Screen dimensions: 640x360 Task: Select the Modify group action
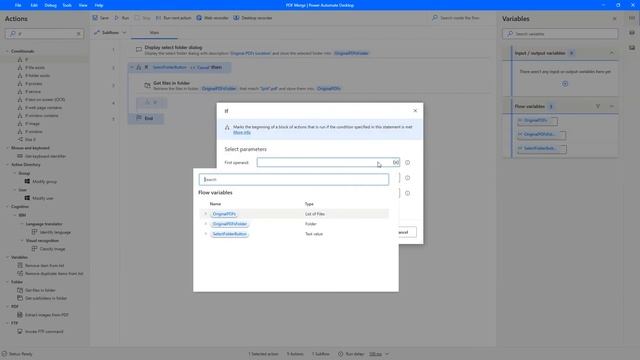coord(44,182)
